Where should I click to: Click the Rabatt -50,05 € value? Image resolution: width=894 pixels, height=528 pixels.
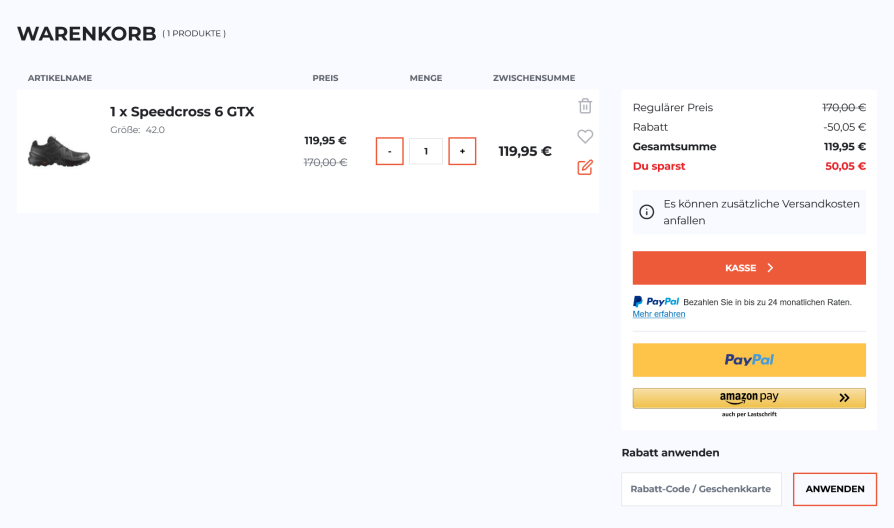[x=844, y=127]
